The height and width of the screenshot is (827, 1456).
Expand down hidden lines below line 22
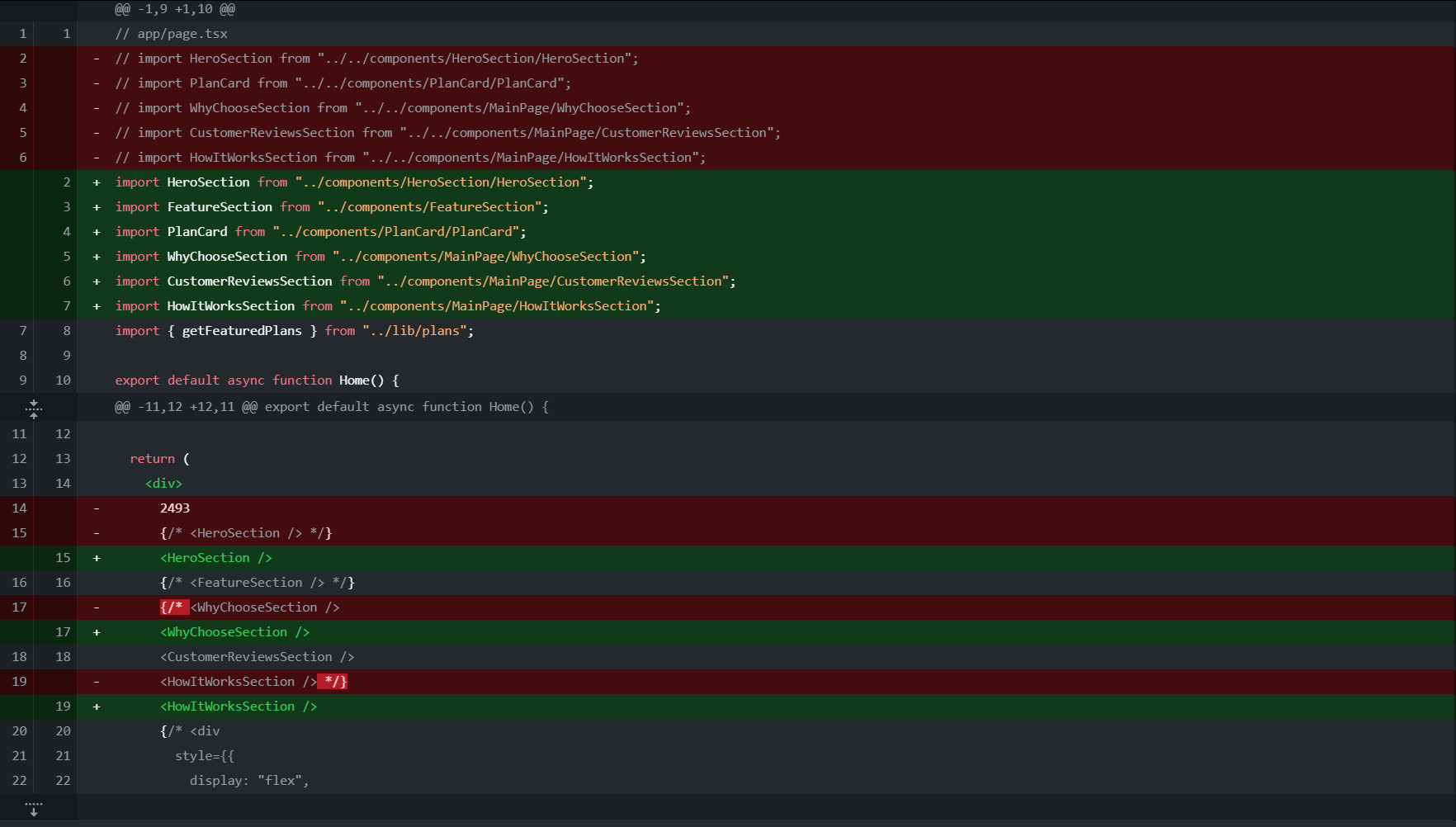(x=34, y=808)
